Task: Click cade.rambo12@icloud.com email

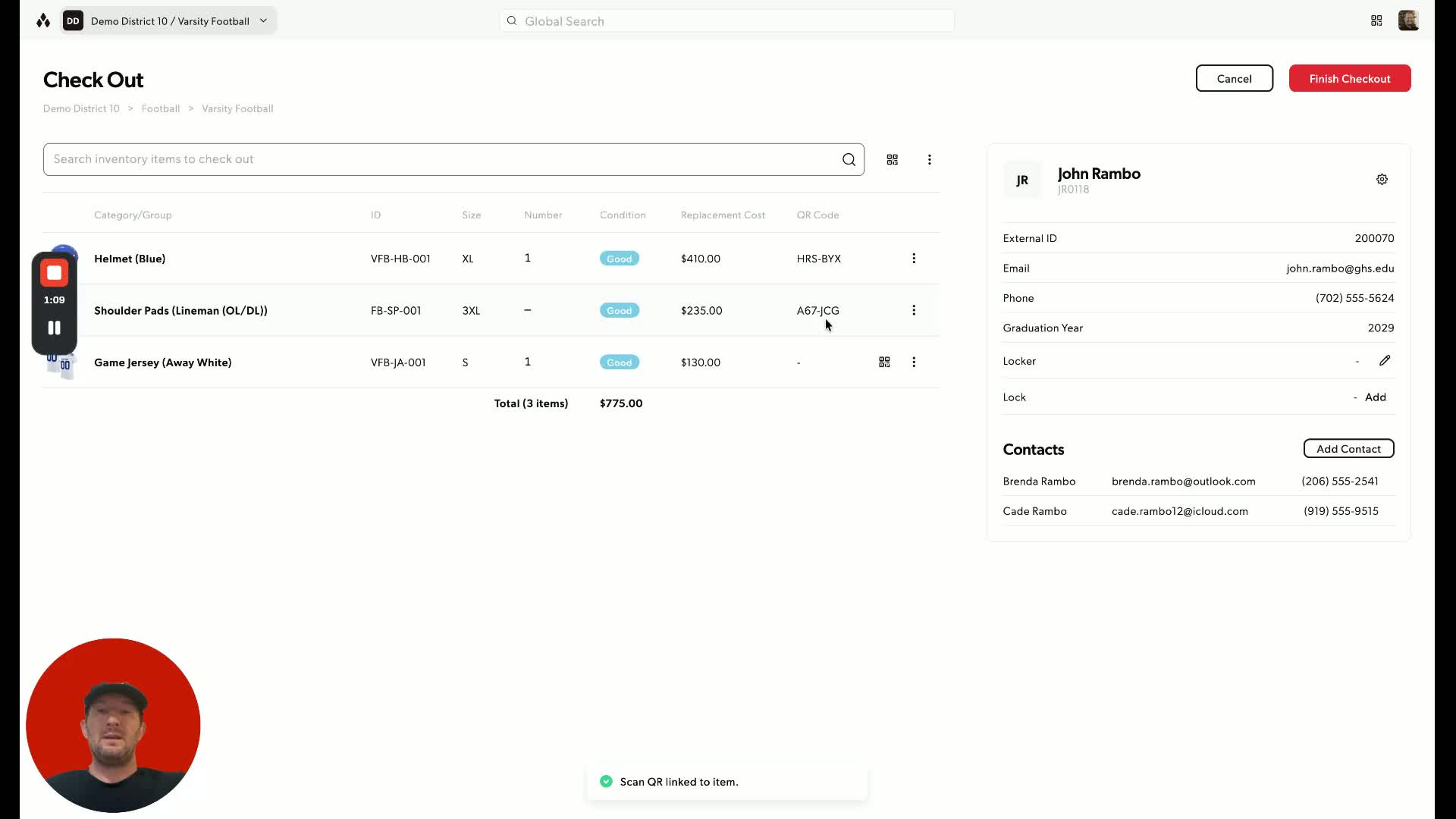Action: (x=1179, y=511)
